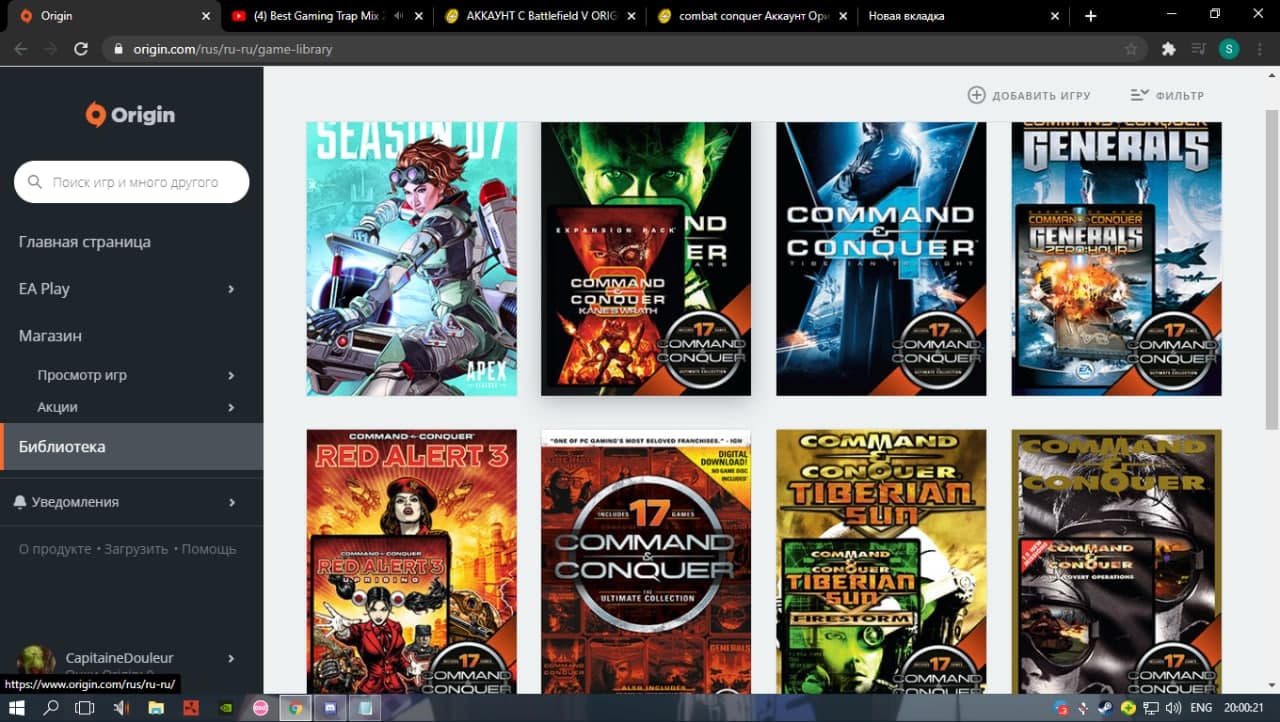
Task: Open Магазин section in the sidebar
Action: [50, 336]
